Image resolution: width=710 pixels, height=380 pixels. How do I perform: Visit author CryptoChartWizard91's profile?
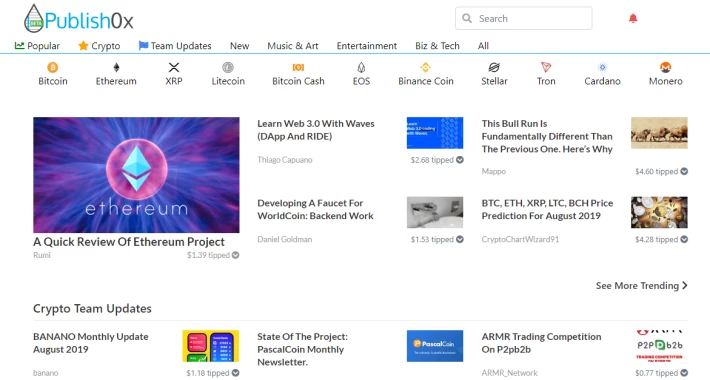[x=520, y=239]
